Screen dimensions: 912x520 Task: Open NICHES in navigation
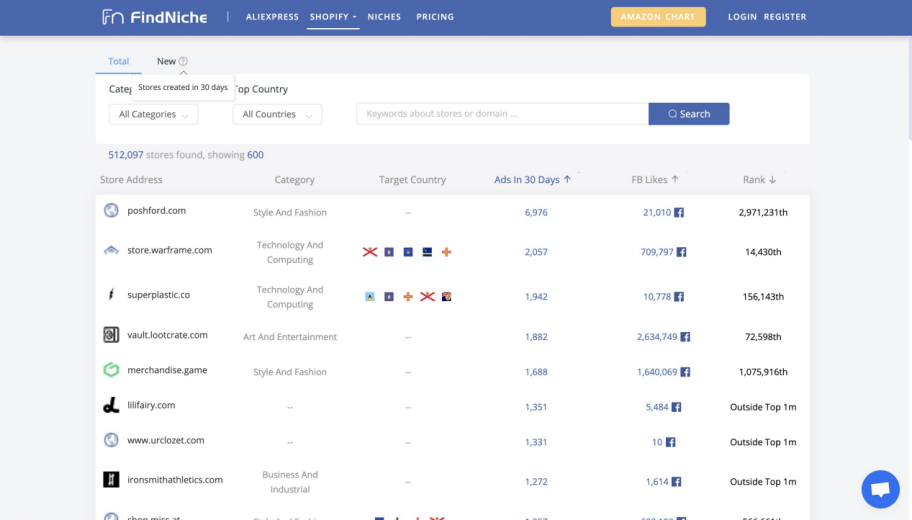(384, 17)
